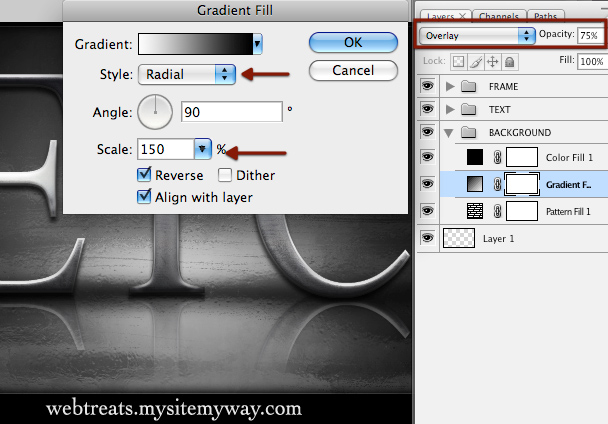Uncheck the Reverse checkbox

coord(144,175)
